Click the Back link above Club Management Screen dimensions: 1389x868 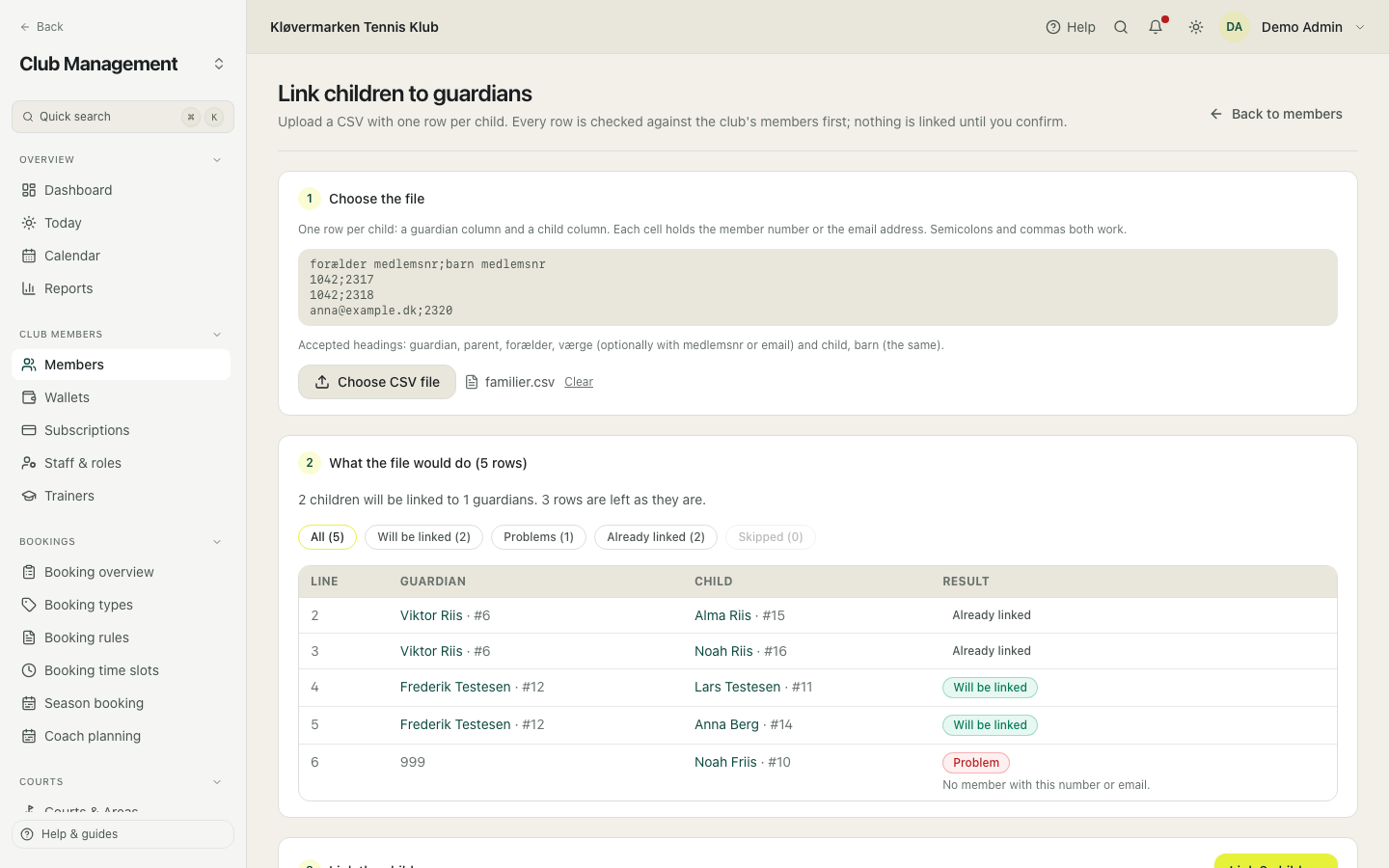(x=41, y=27)
